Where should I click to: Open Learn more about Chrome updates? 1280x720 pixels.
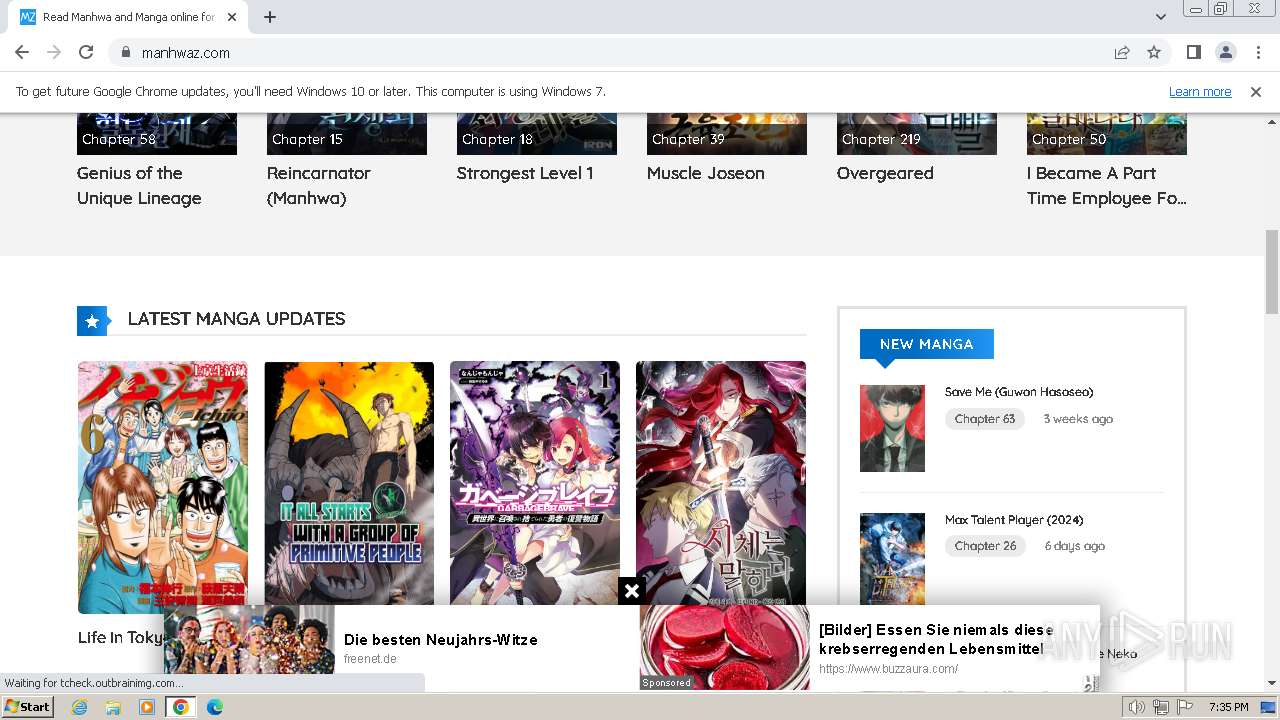1200,91
